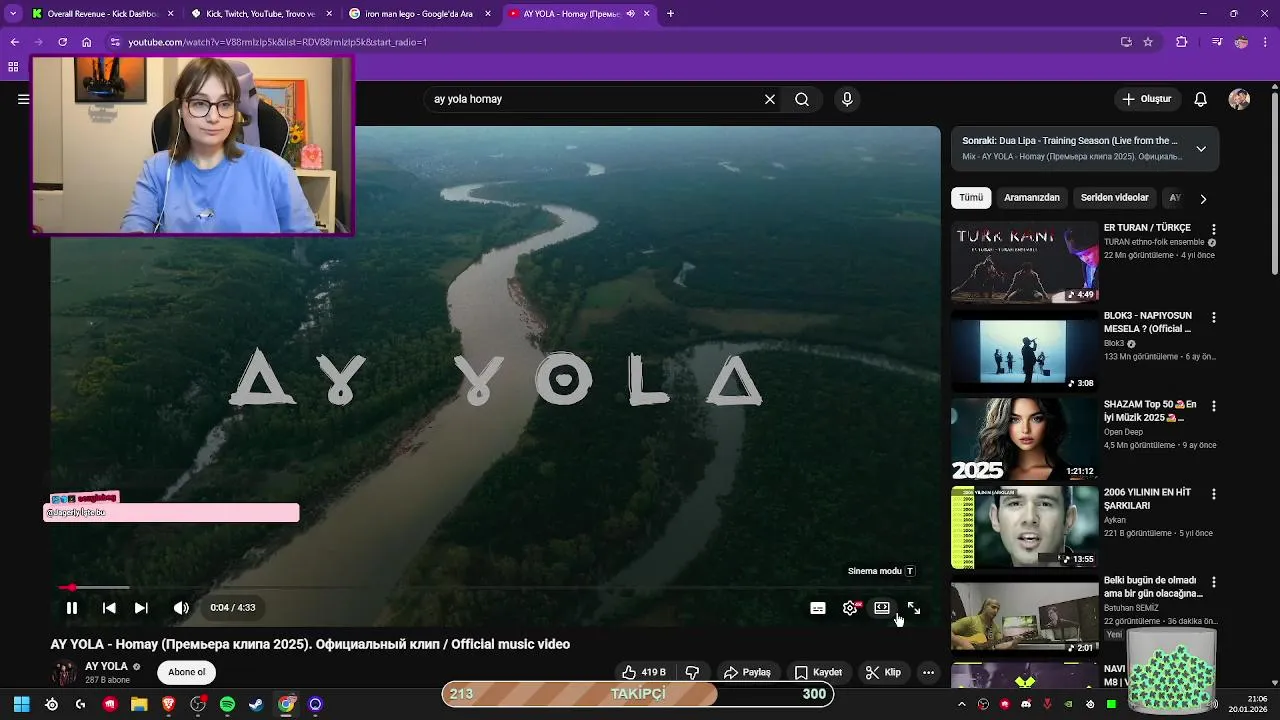Open browser extensions puzzle icon
The height and width of the screenshot is (720, 1280).
(x=1182, y=42)
